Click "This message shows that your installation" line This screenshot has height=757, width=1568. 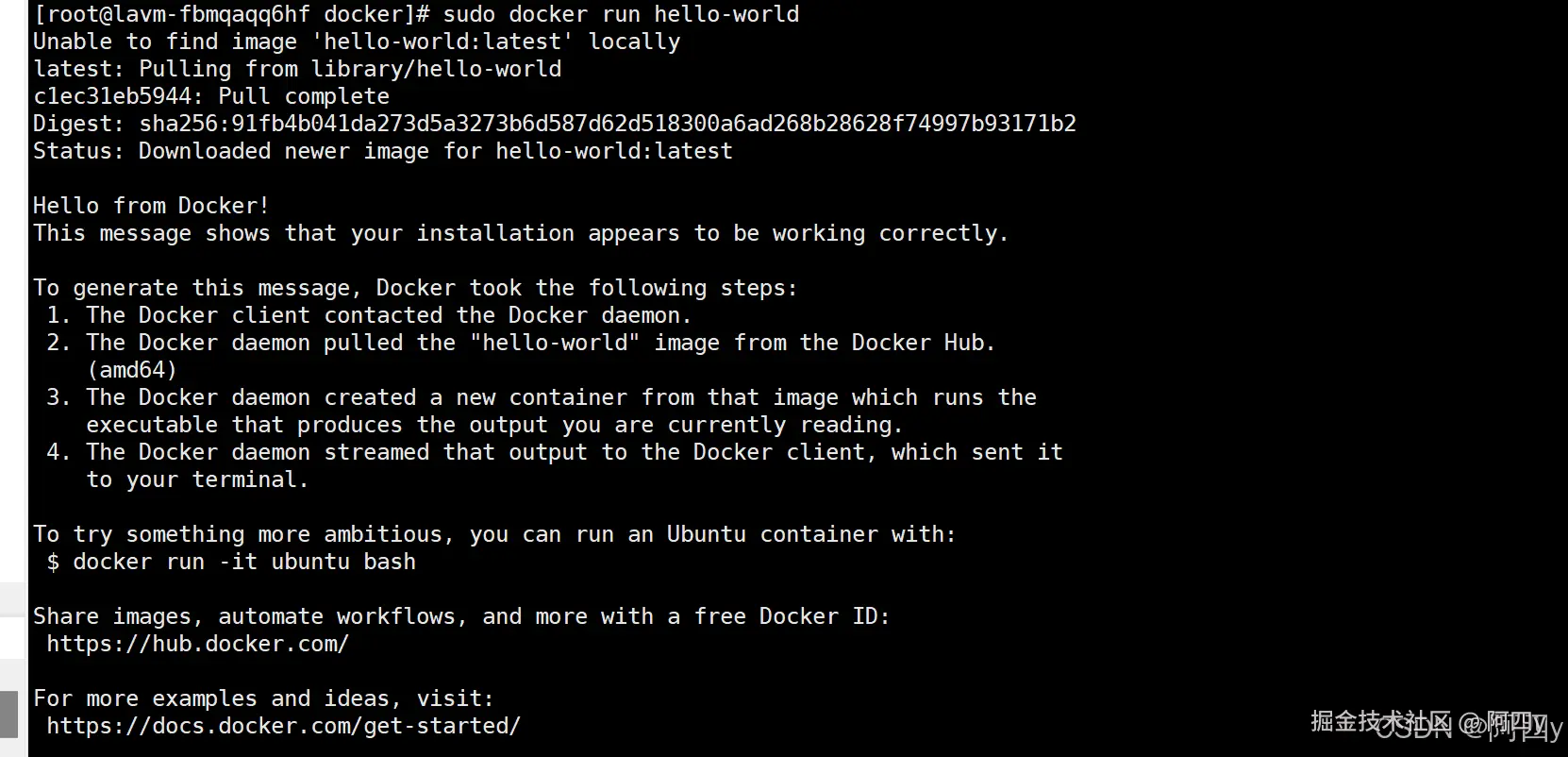click(x=520, y=234)
